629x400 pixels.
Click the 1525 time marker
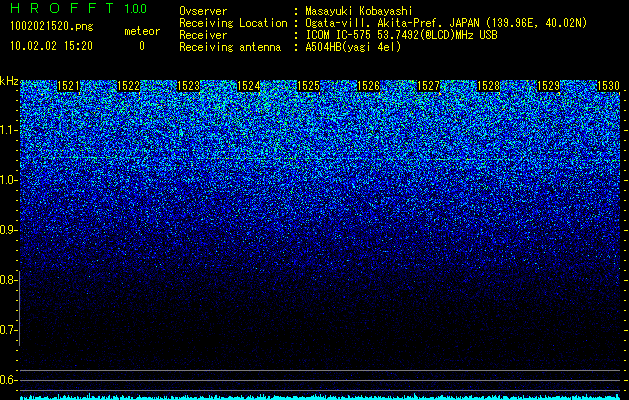pos(308,86)
